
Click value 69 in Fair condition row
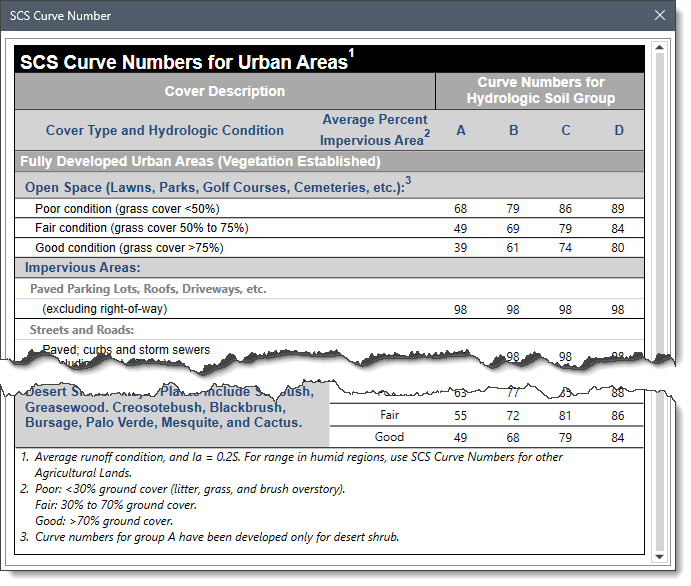pyautogui.click(x=513, y=229)
